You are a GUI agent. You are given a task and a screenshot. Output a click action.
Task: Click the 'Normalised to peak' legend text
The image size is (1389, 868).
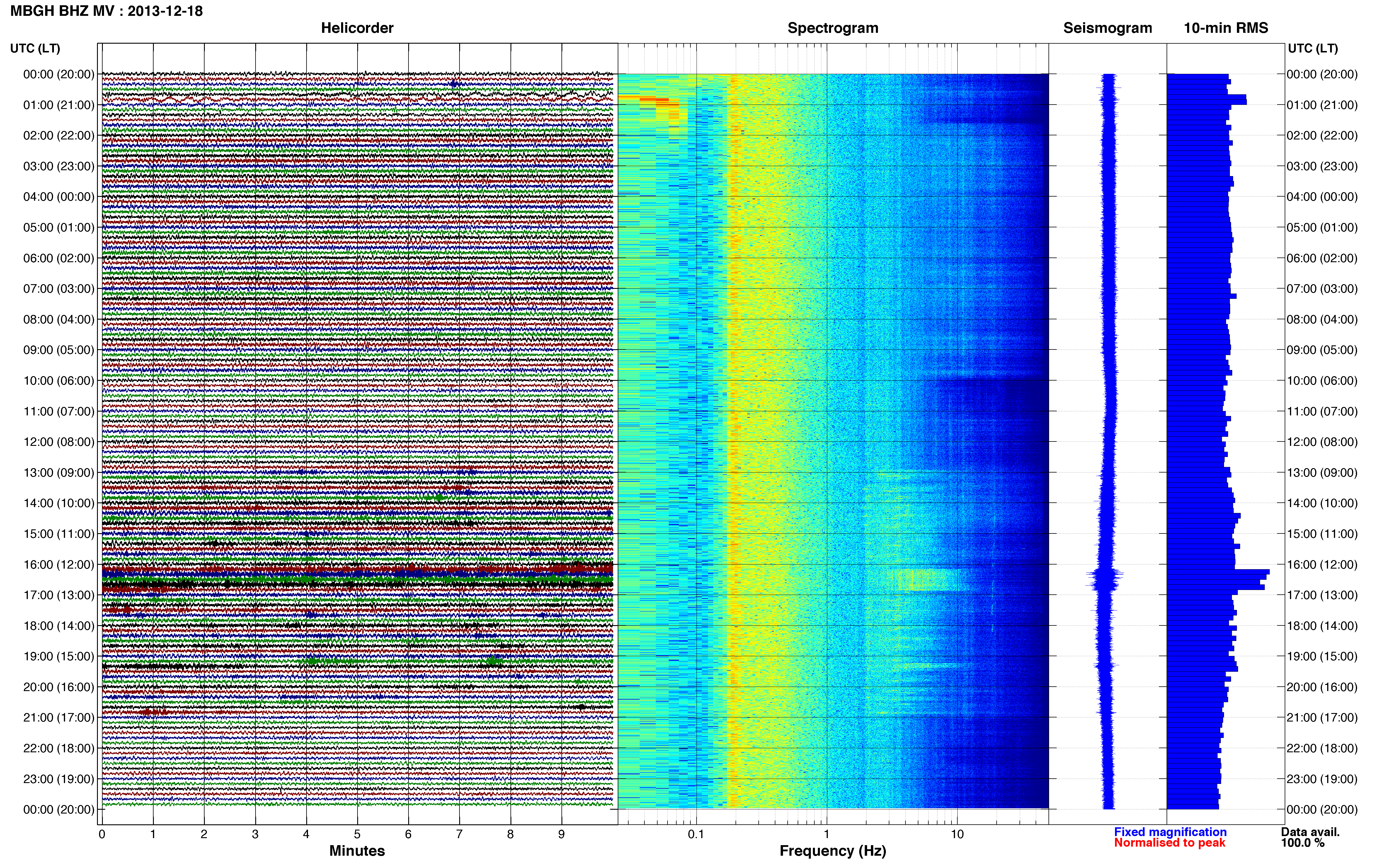click(x=1169, y=843)
